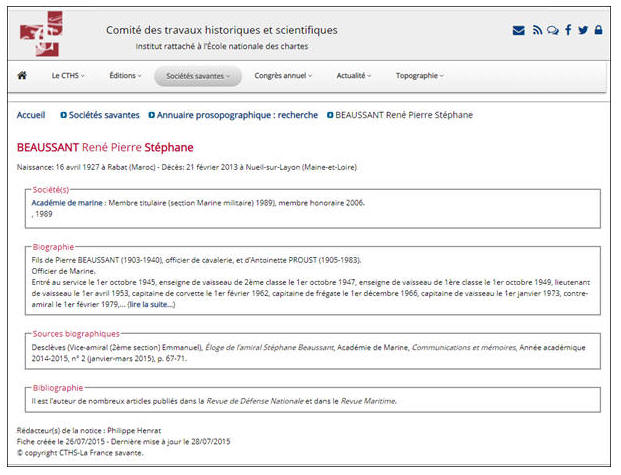Open the Twitter bird icon

583,30
